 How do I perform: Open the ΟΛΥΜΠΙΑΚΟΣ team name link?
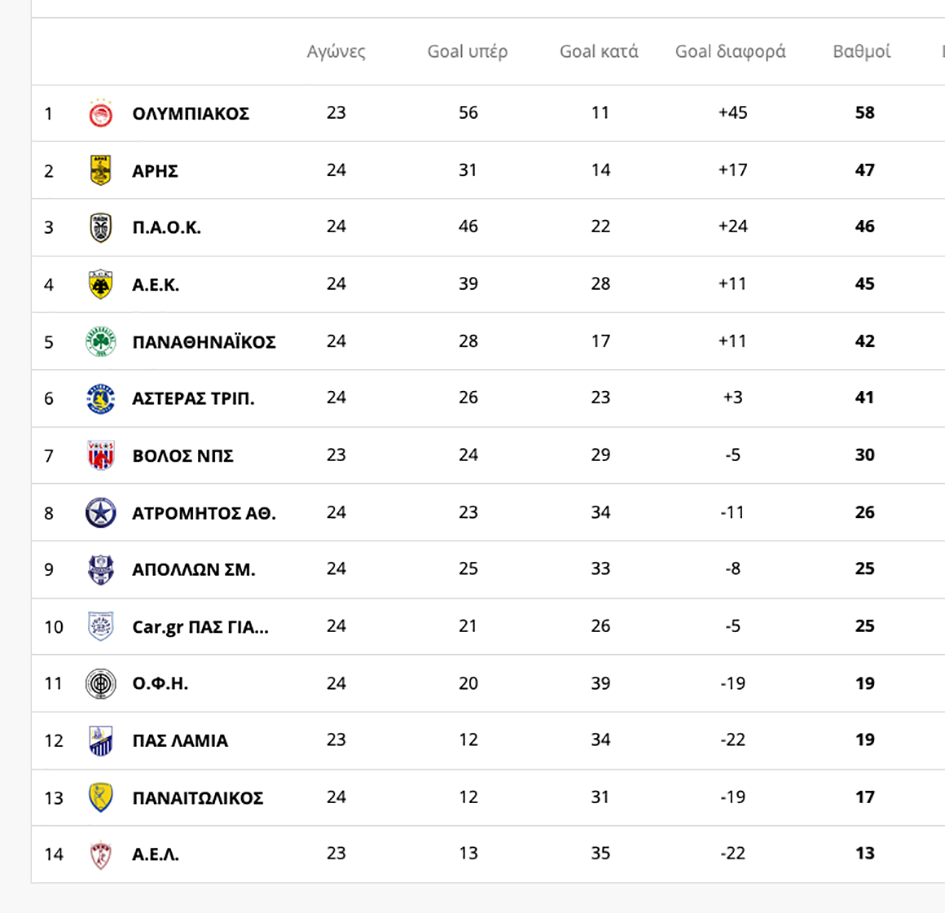(x=191, y=113)
